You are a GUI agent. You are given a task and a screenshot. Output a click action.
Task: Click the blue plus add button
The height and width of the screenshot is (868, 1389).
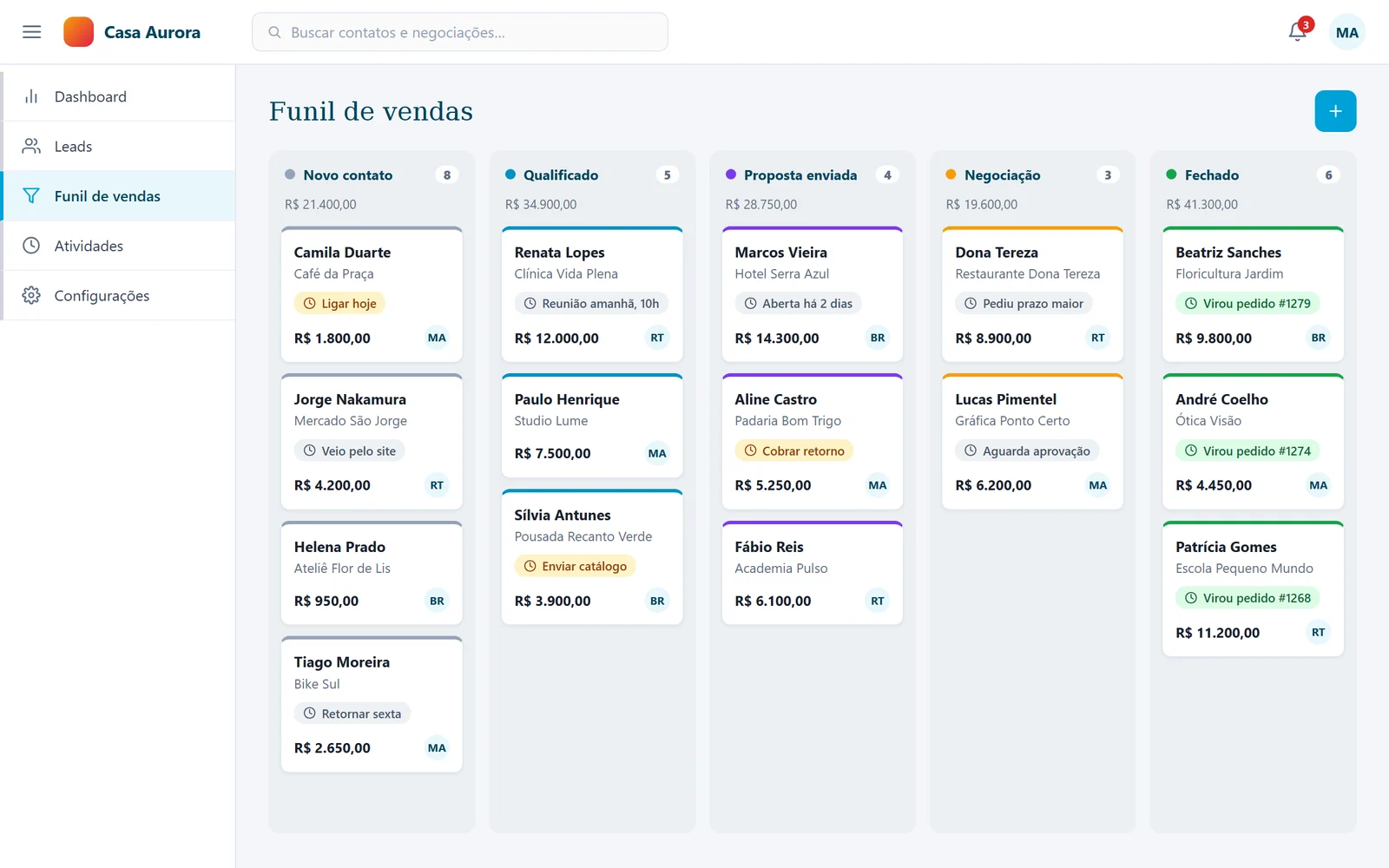tap(1335, 111)
